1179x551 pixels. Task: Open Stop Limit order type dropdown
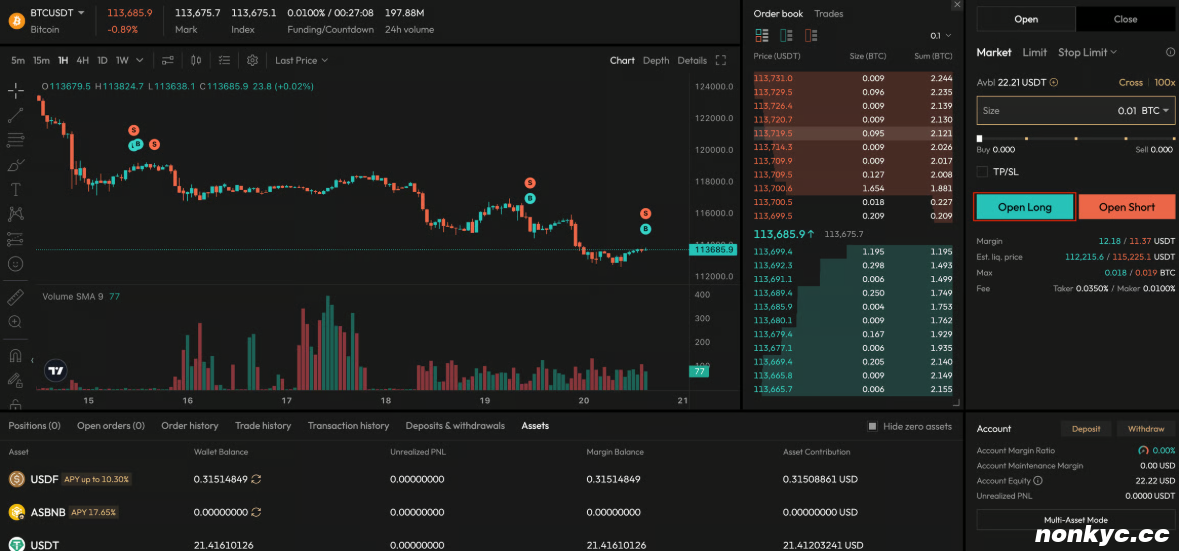point(1087,53)
